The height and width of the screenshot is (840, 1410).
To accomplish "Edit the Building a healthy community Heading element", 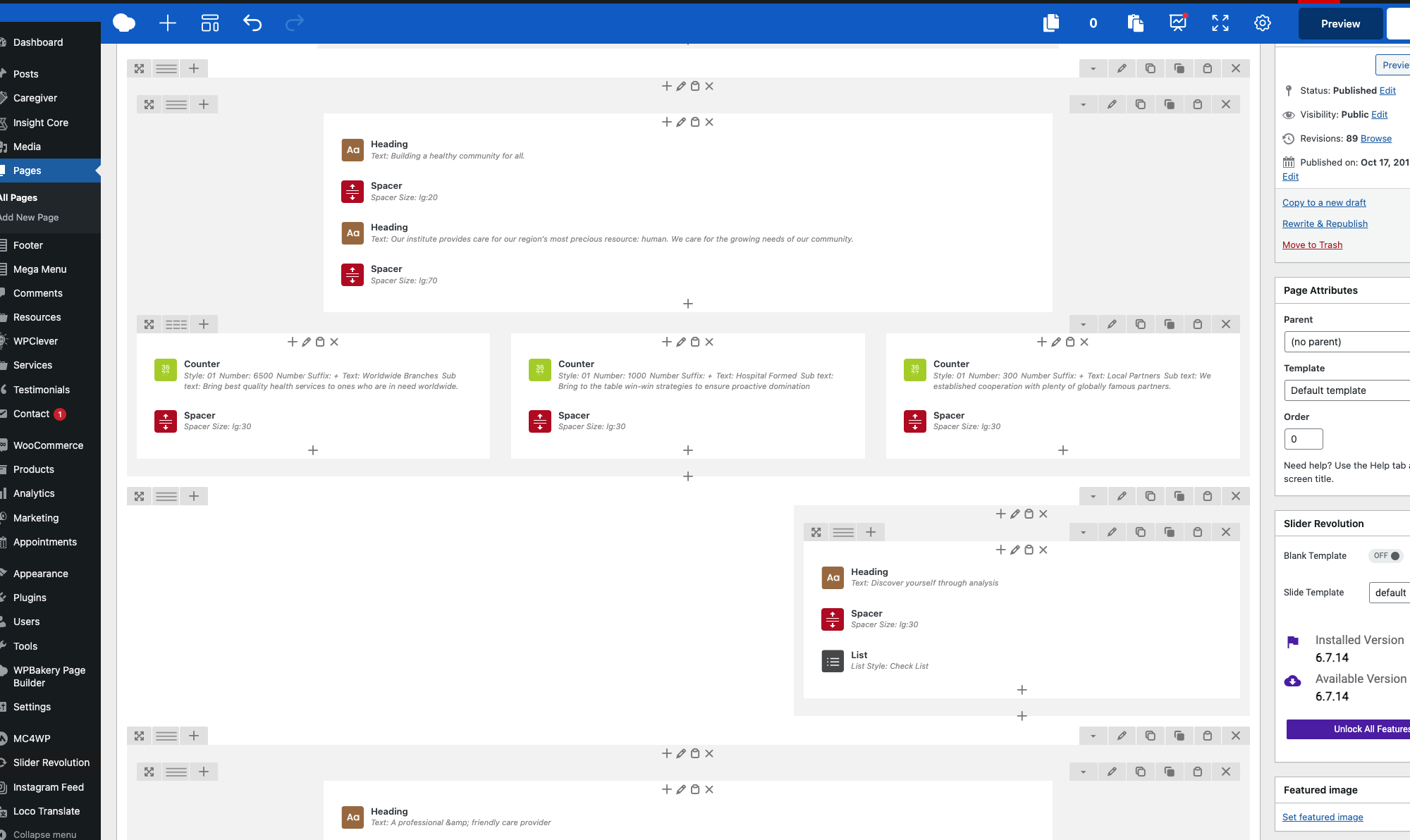I will click(353, 149).
